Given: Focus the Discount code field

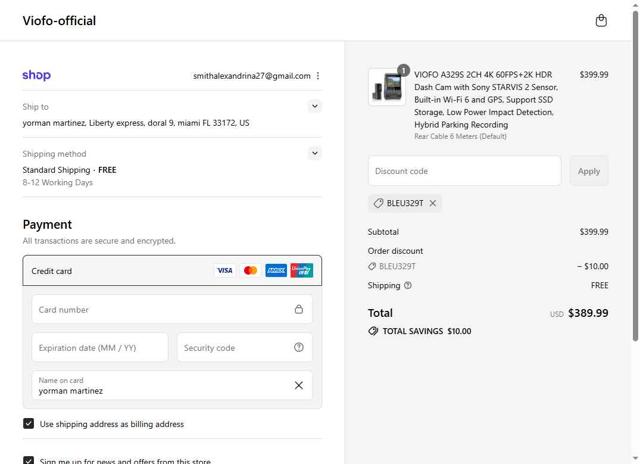Looking at the screenshot, I should point(464,171).
